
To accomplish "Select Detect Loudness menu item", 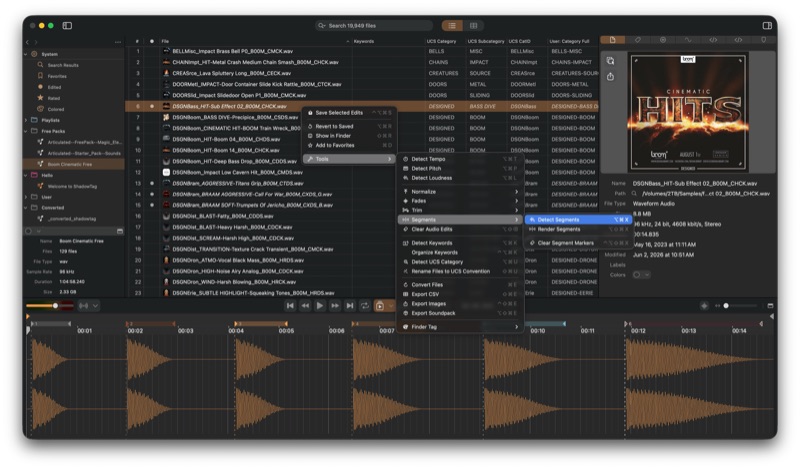I will 460,178.
